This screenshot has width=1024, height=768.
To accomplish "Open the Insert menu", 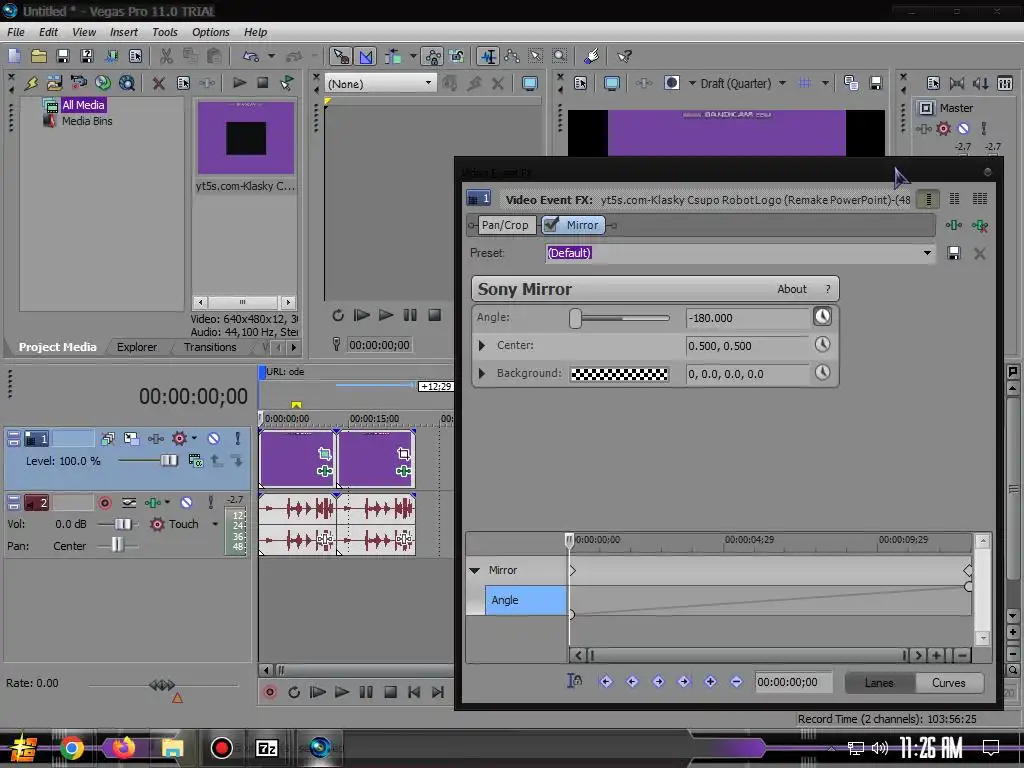I will (x=123, y=32).
